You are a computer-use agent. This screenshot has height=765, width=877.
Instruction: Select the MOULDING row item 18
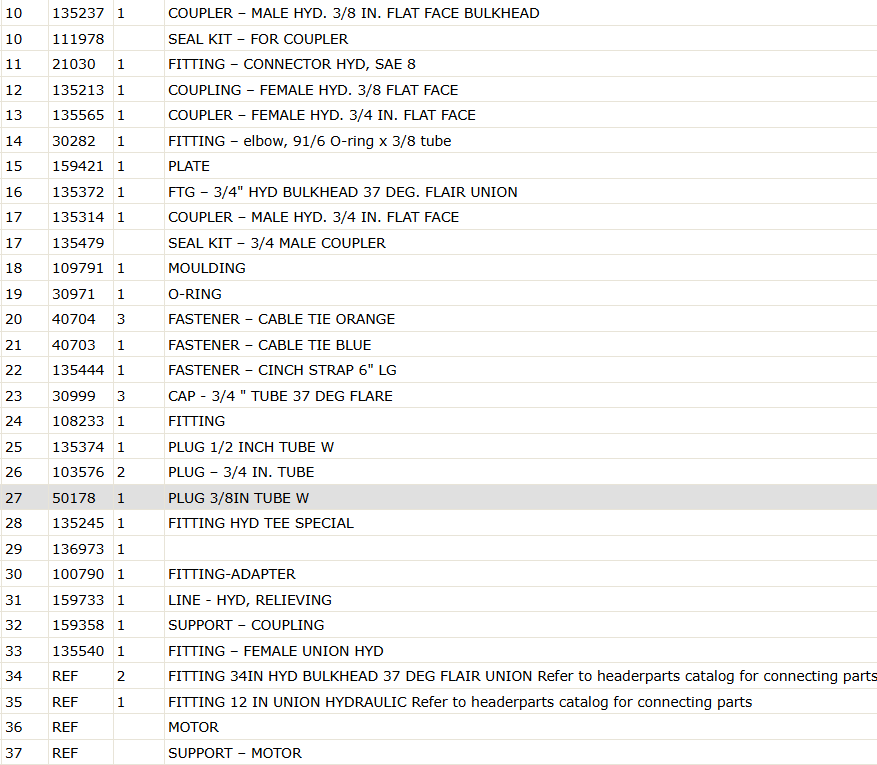coord(438,268)
